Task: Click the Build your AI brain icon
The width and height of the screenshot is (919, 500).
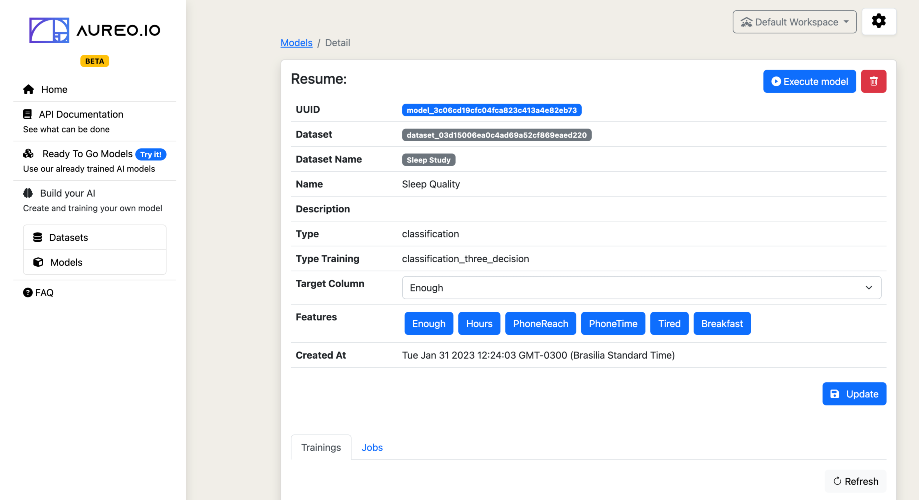Action: tap(28, 193)
